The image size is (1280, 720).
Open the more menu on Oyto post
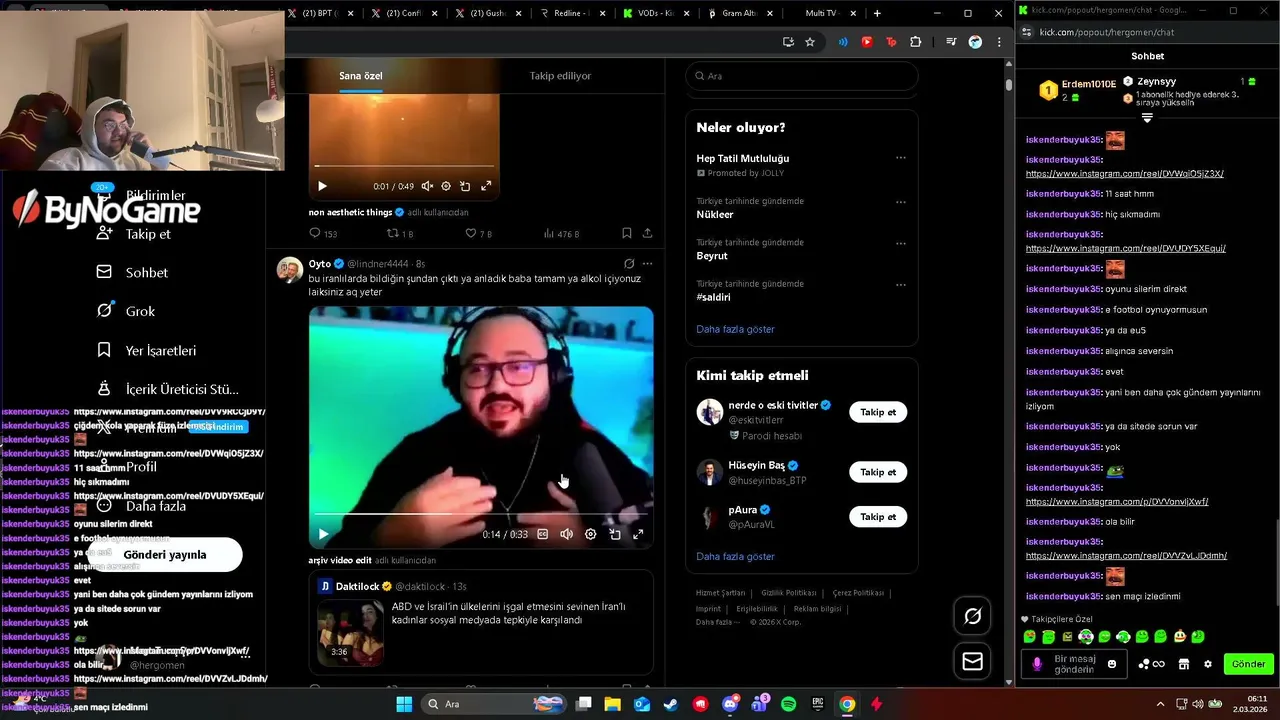tap(647, 264)
